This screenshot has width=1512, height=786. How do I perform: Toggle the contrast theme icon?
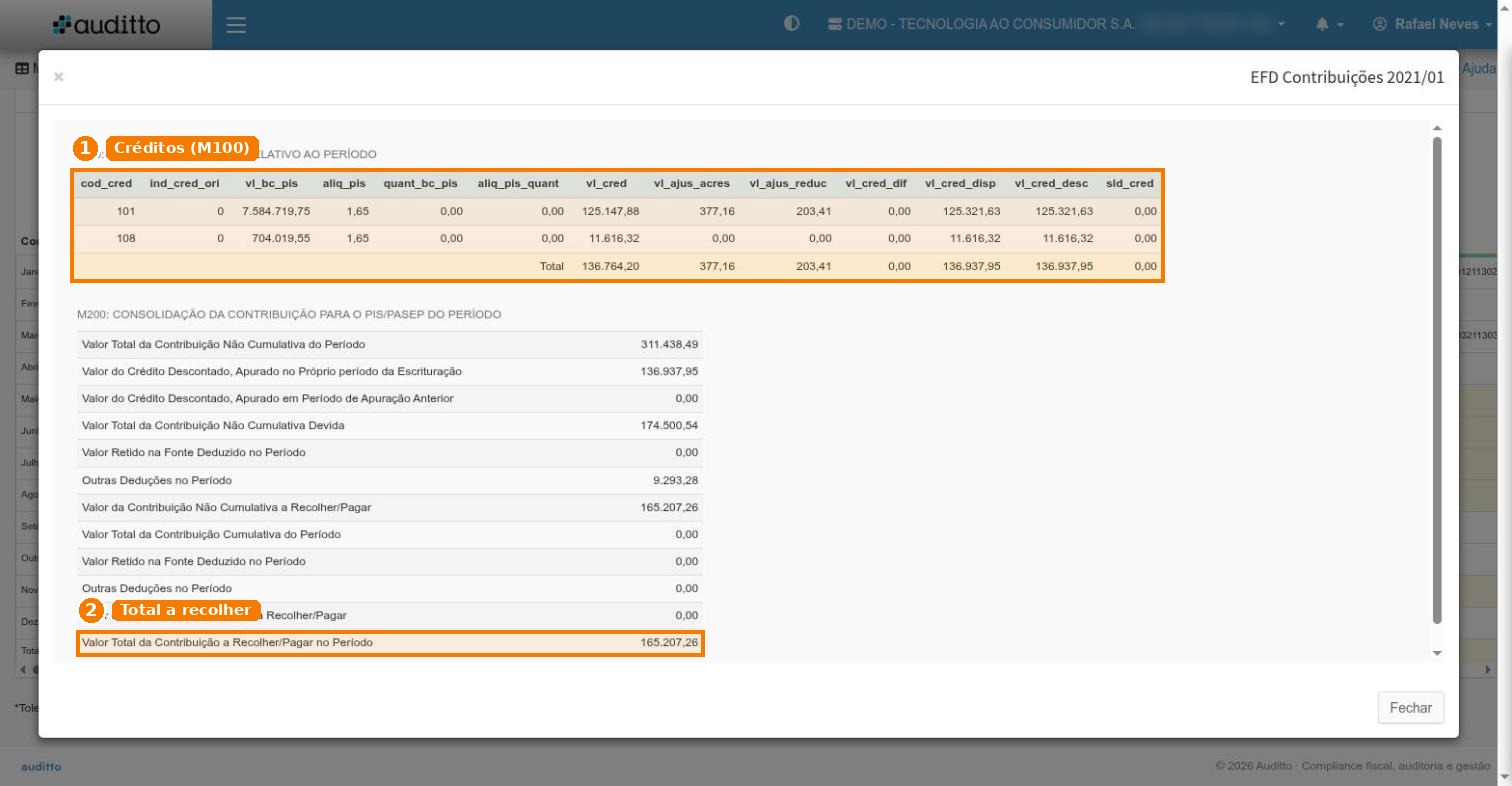coord(792,24)
